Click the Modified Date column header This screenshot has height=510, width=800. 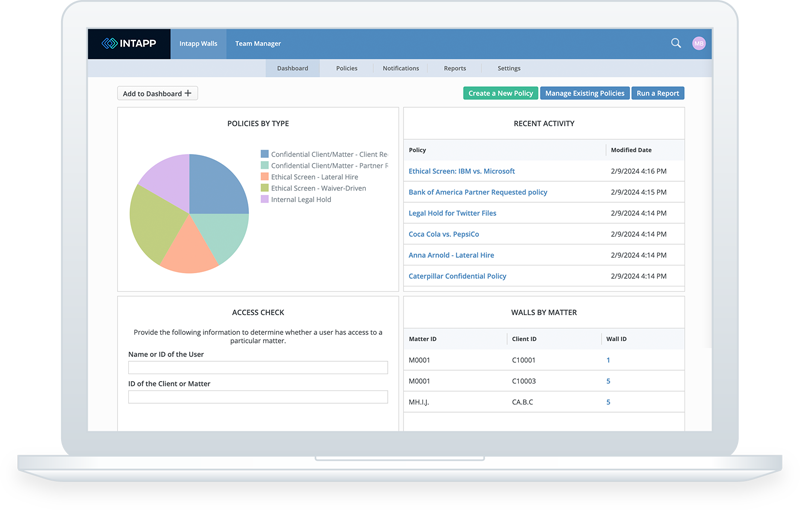click(x=631, y=150)
